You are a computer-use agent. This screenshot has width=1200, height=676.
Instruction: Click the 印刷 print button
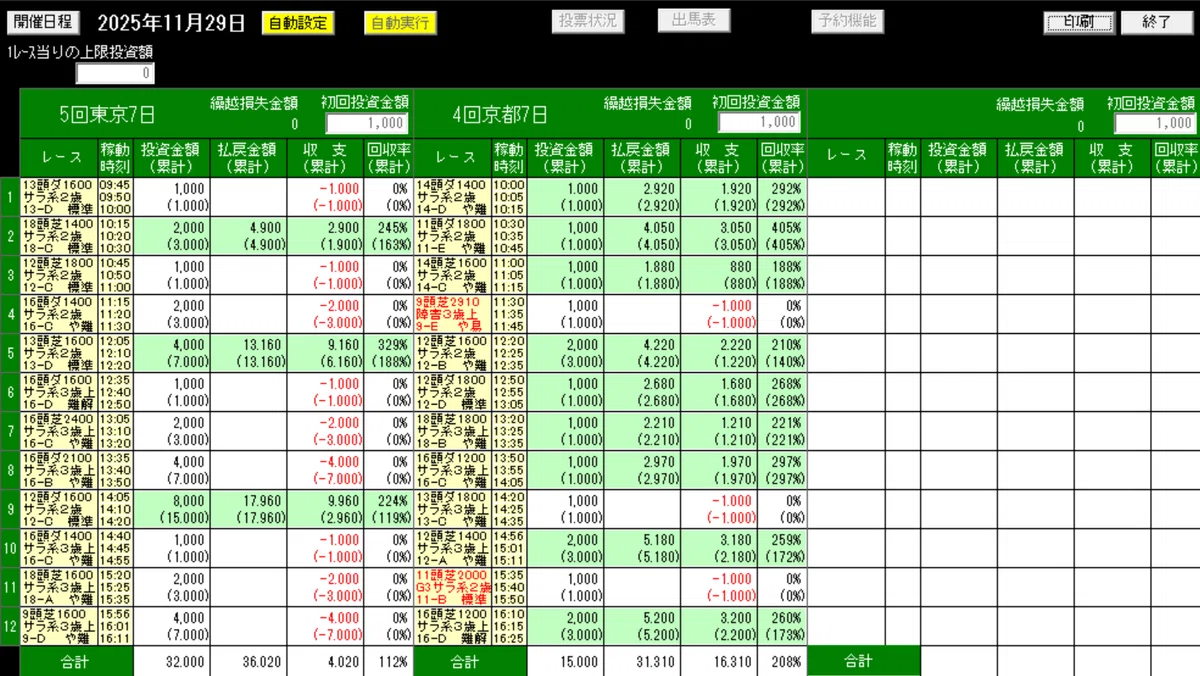[1078, 20]
